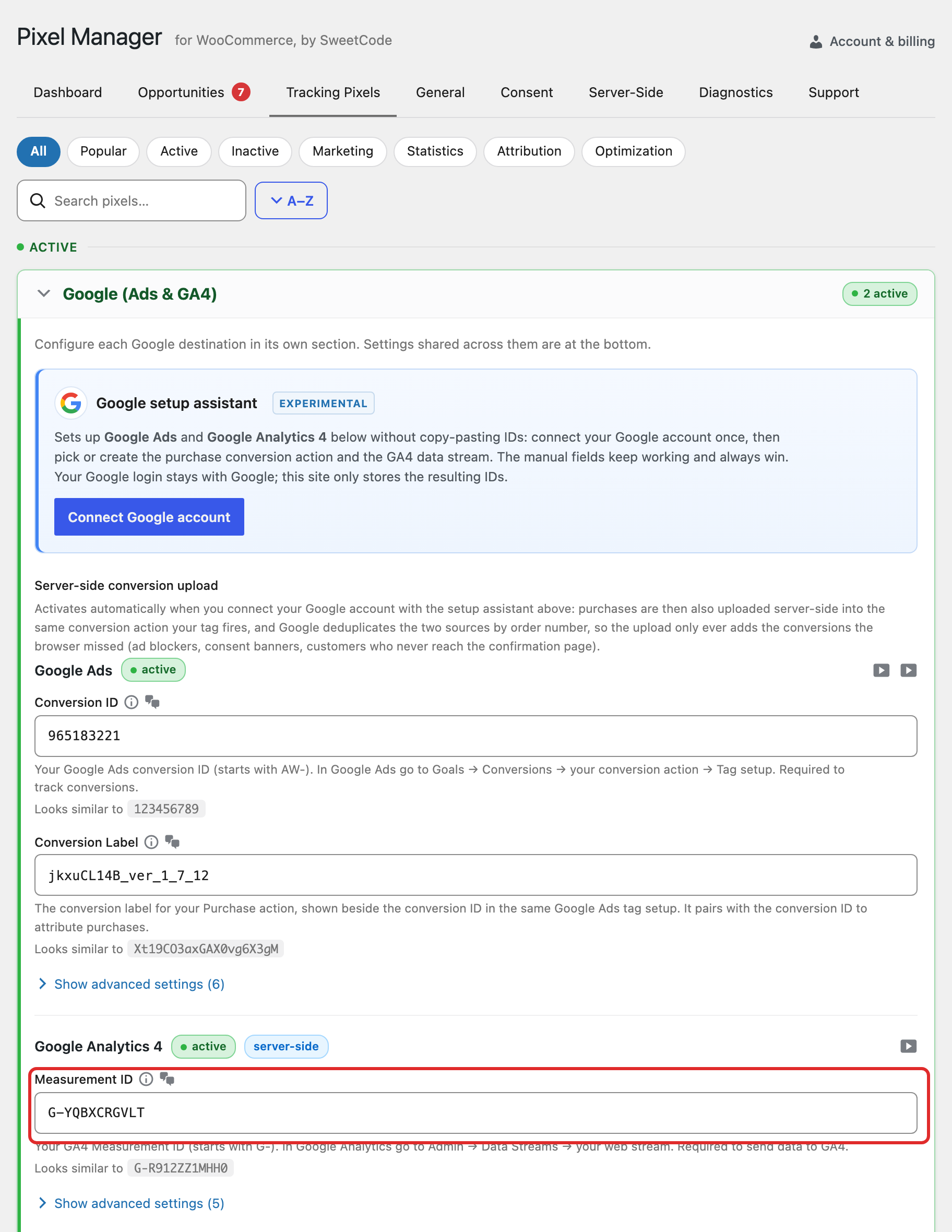Click the search magnifier icon
952x1232 pixels.
click(37, 201)
